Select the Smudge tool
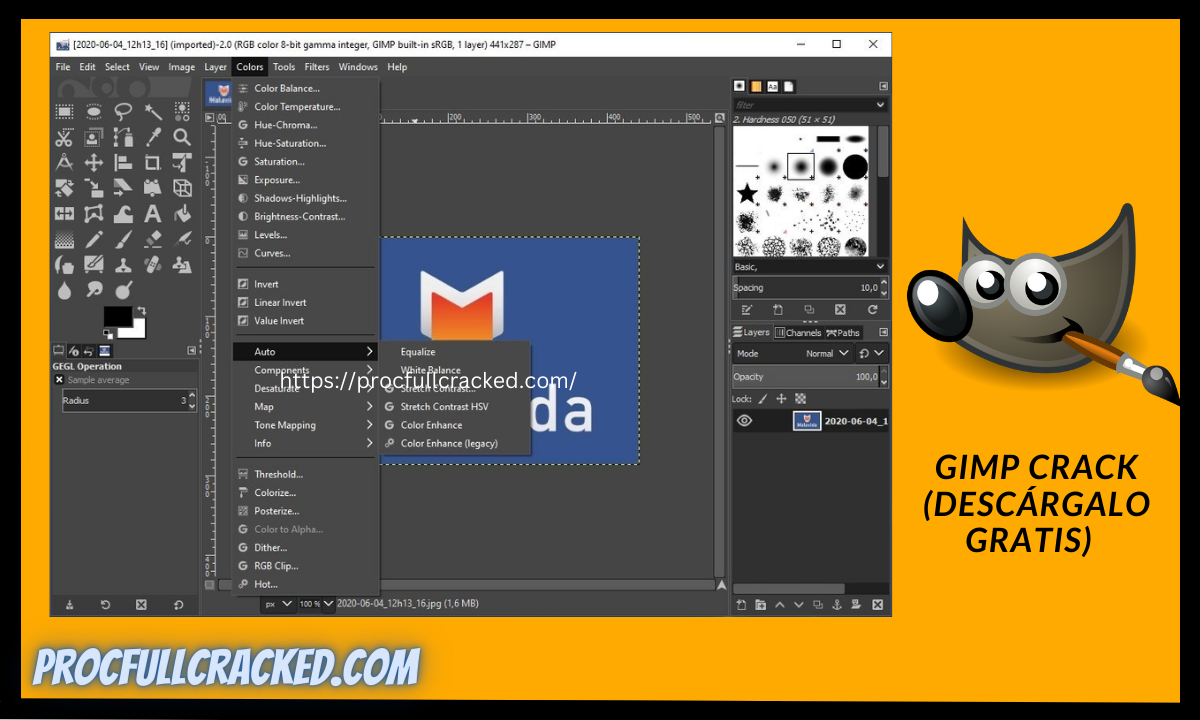This screenshot has height=720, width=1200. [x=94, y=290]
